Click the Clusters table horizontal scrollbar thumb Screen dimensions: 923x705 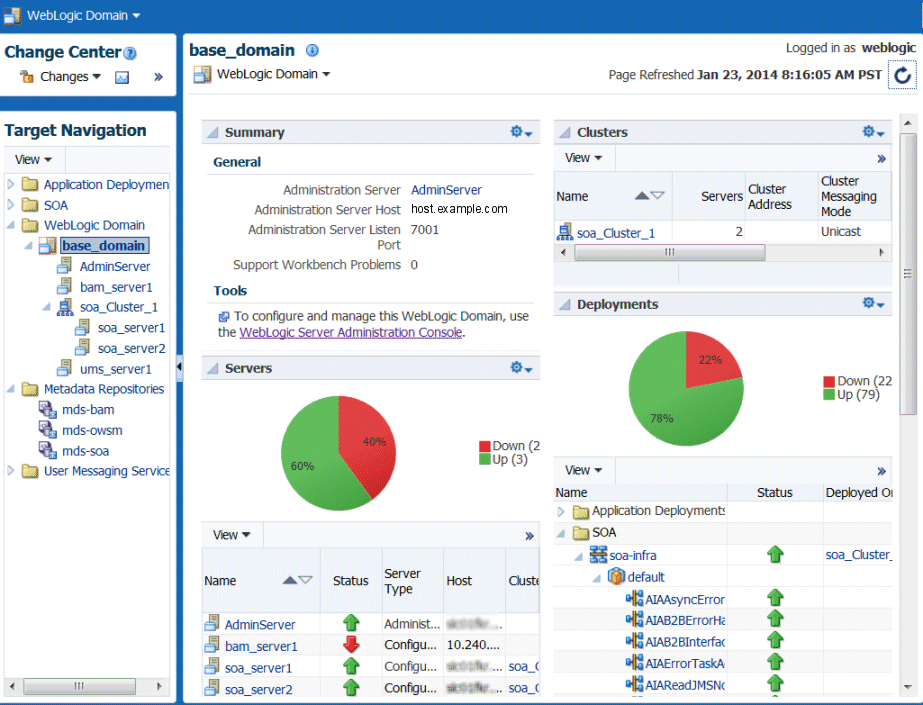click(x=669, y=252)
